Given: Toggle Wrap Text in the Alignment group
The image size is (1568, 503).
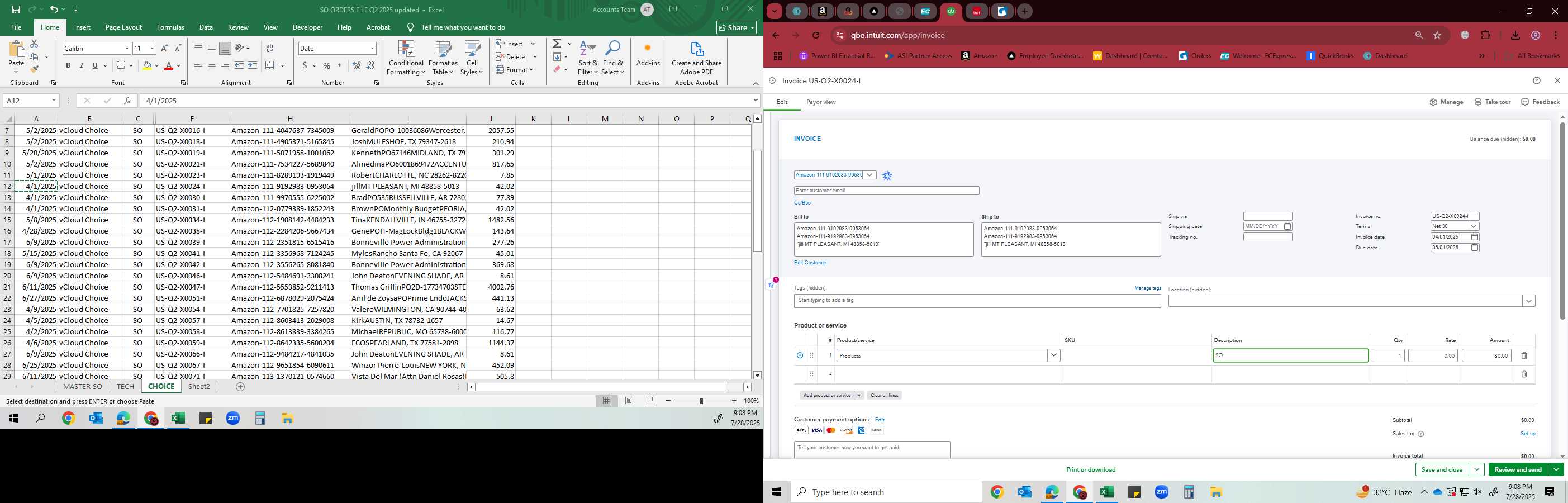Looking at the screenshot, I should 270,48.
